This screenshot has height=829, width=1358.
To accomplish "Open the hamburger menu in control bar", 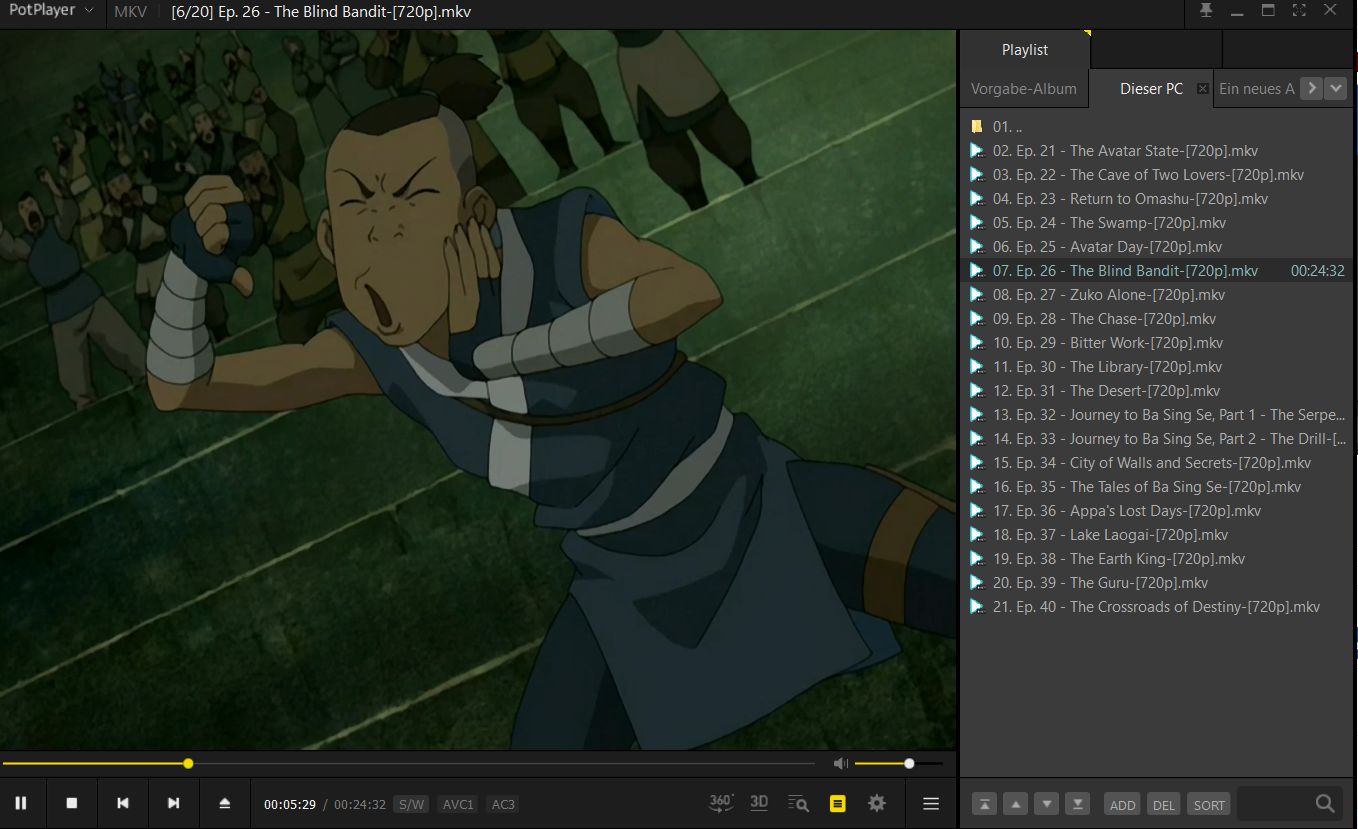I will coord(931,803).
